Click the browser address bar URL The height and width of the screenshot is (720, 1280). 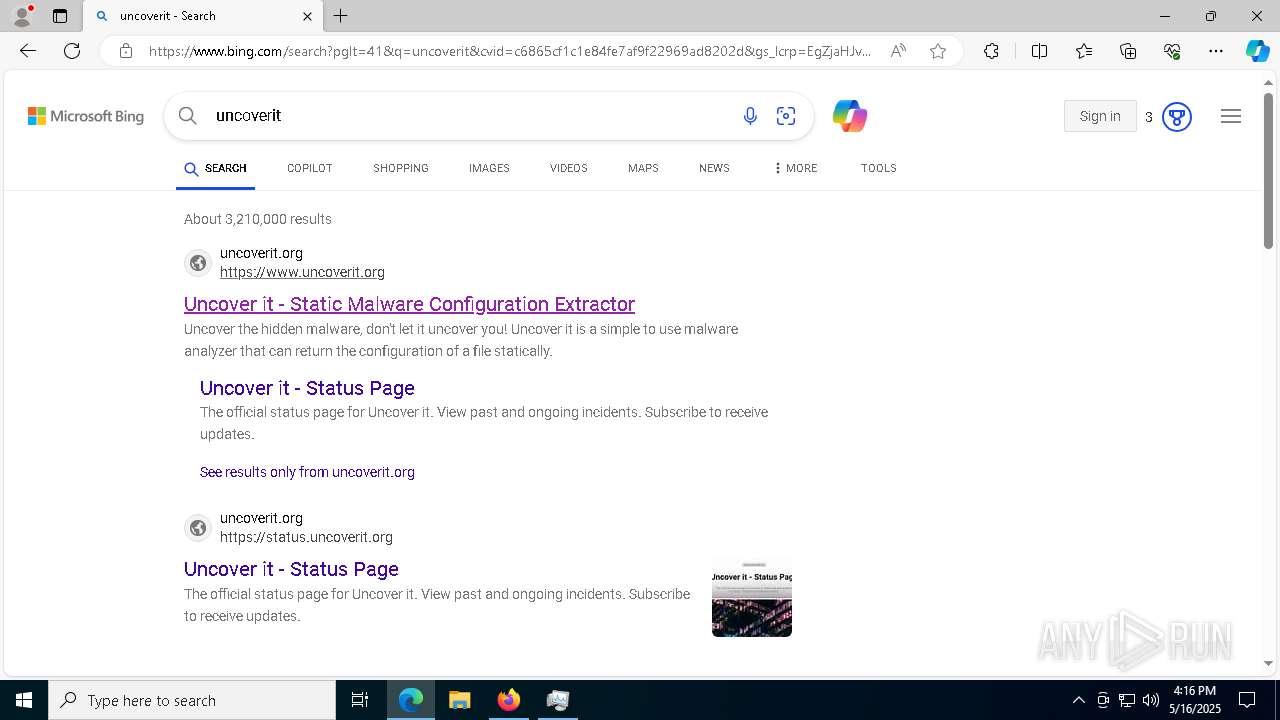pos(510,51)
